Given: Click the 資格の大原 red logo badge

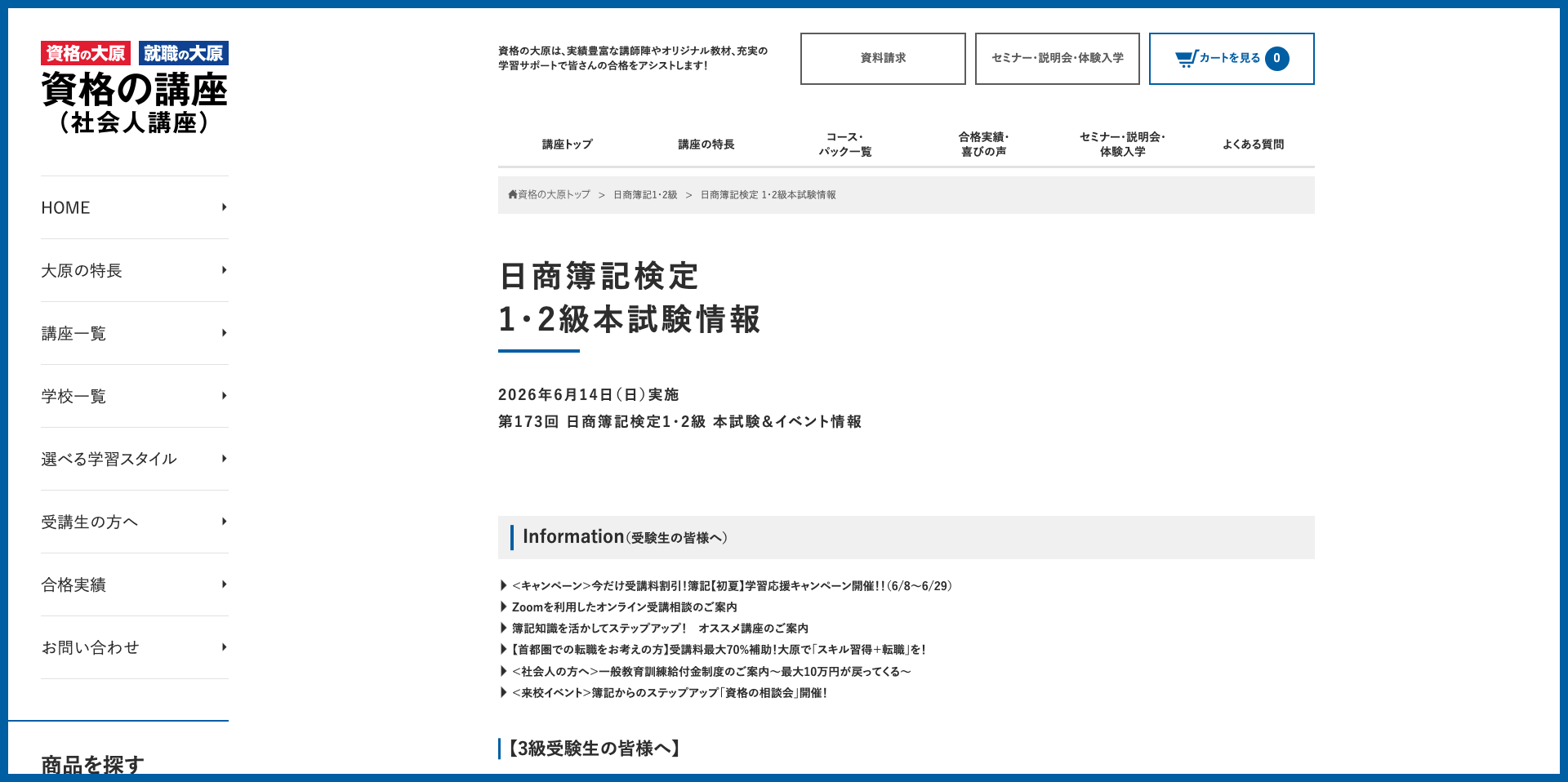Looking at the screenshot, I should click(x=86, y=53).
